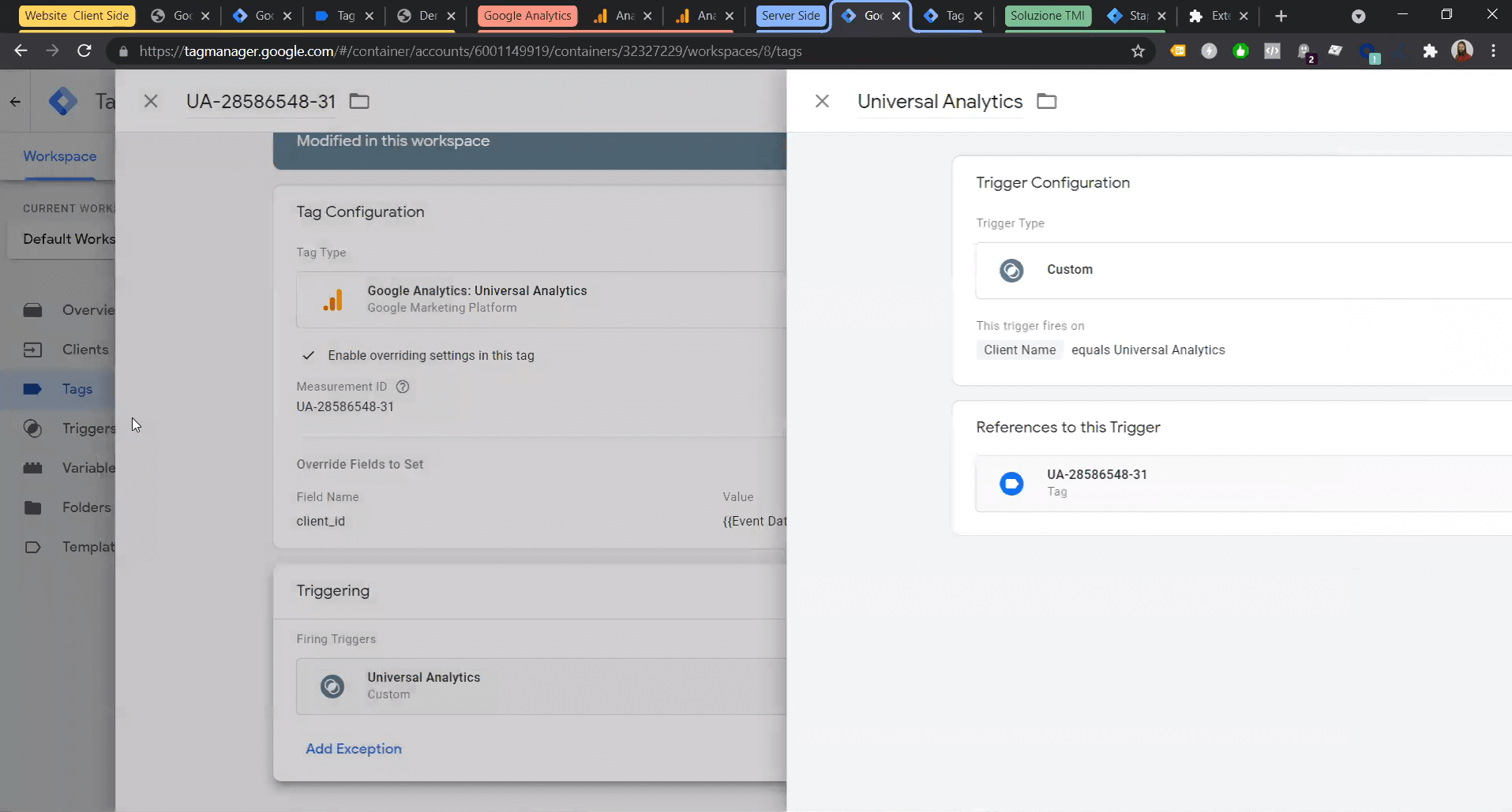1512x812 pixels.
Task: Bookmark this page with star icon
Action: 1138,51
